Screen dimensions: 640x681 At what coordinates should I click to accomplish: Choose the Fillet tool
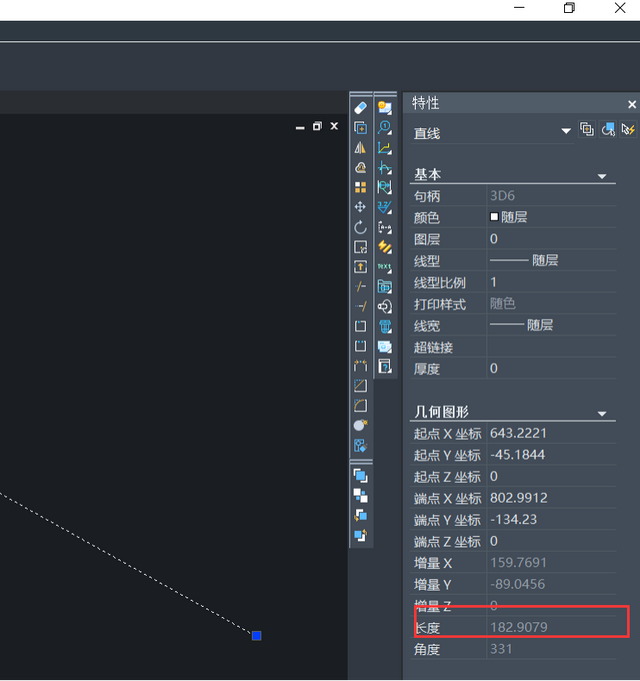360,406
